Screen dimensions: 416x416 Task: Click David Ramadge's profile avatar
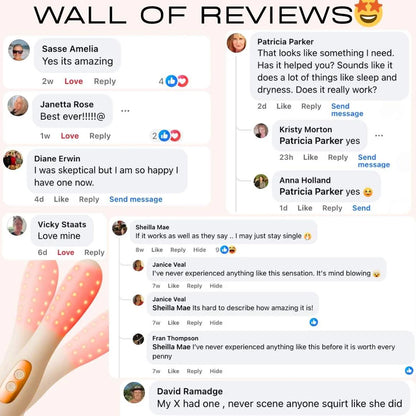(x=134, y=392)
